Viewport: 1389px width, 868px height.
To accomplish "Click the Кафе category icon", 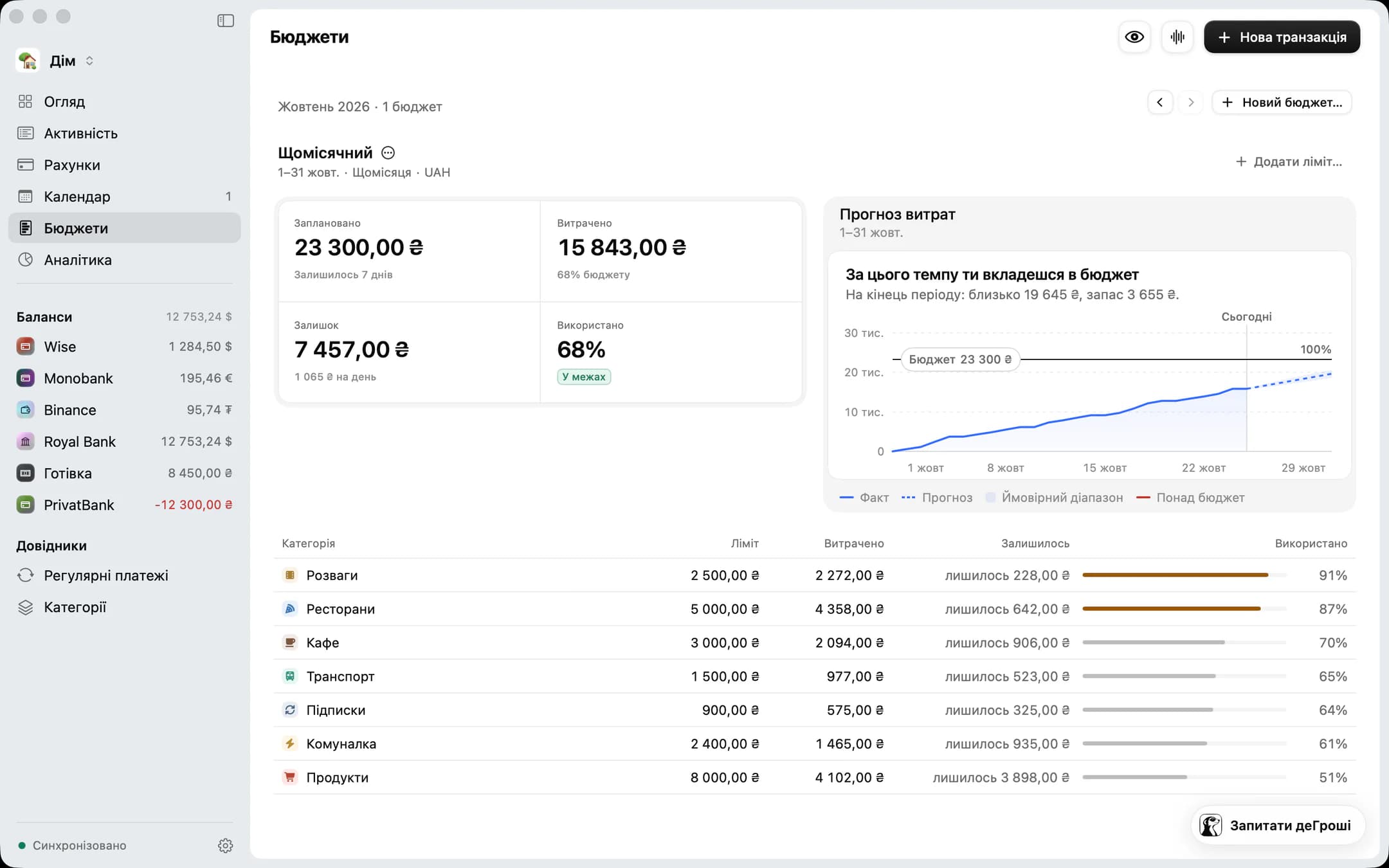I will click(x=290, y=642).
